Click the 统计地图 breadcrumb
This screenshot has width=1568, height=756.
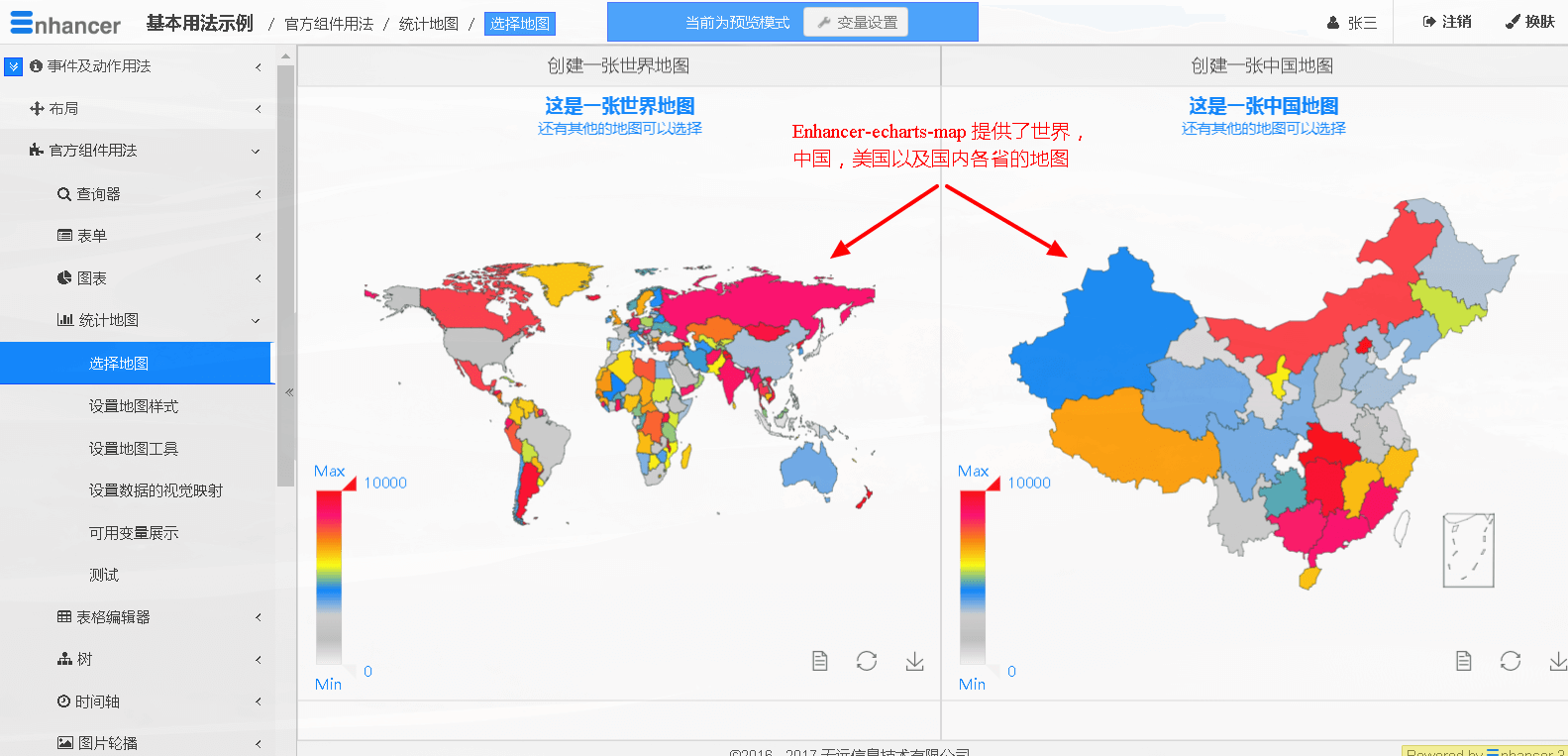[x=428, y=24]
